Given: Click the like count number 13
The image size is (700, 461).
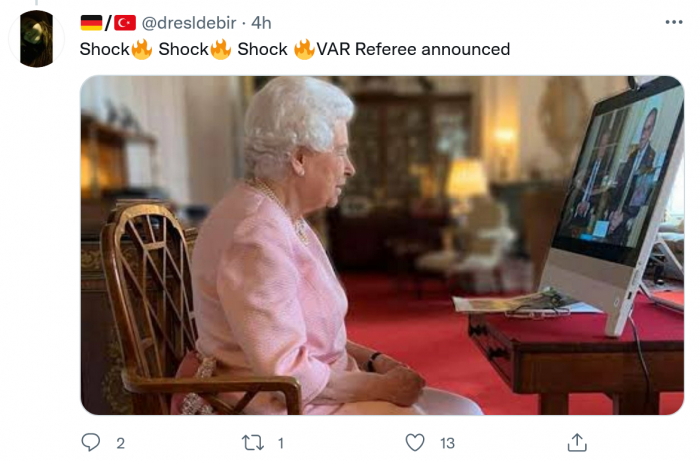Looking at the screenshot, I should (x=447, y=443).
